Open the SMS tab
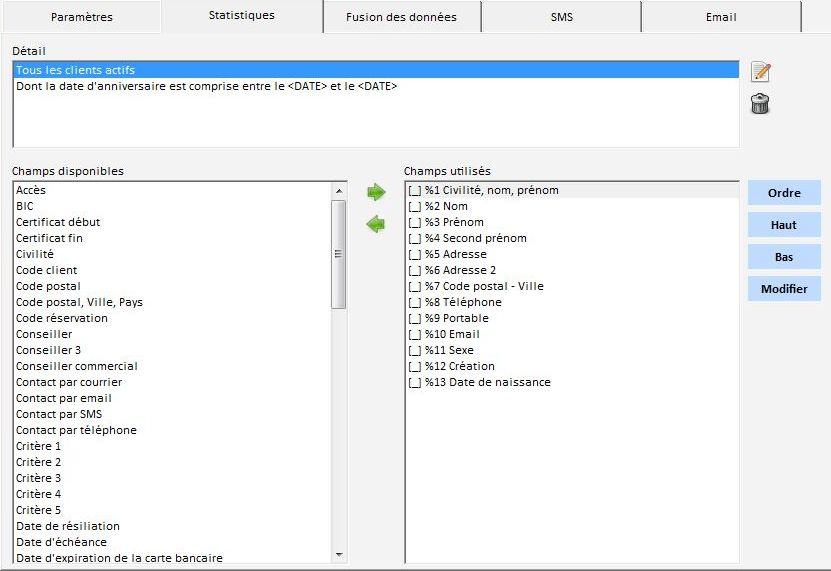 click(x=561, y=17)
